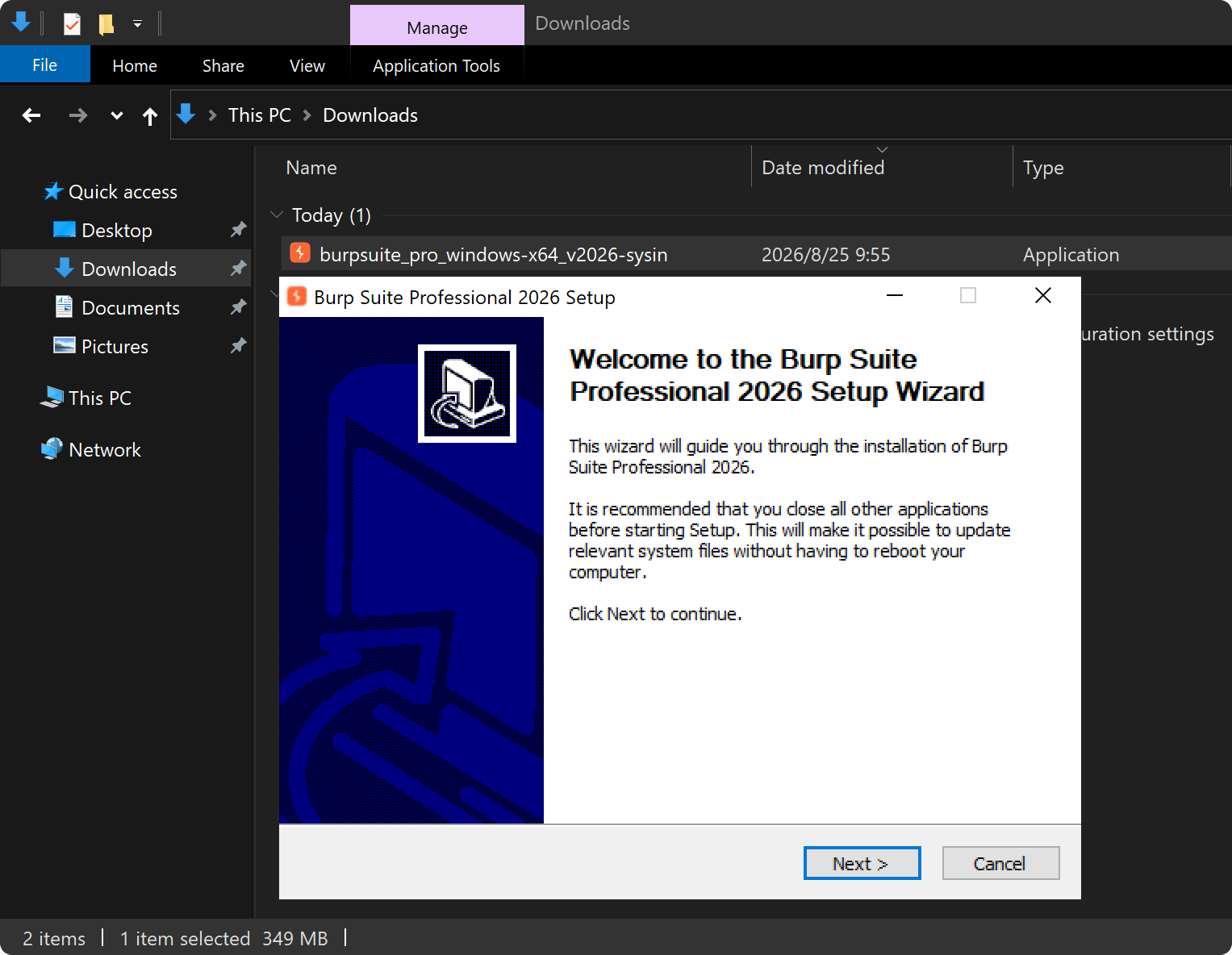This screenshot has height=955, width=1232.
Task: Open Pictures in the navigation pane
Action: tap(115, 347)
